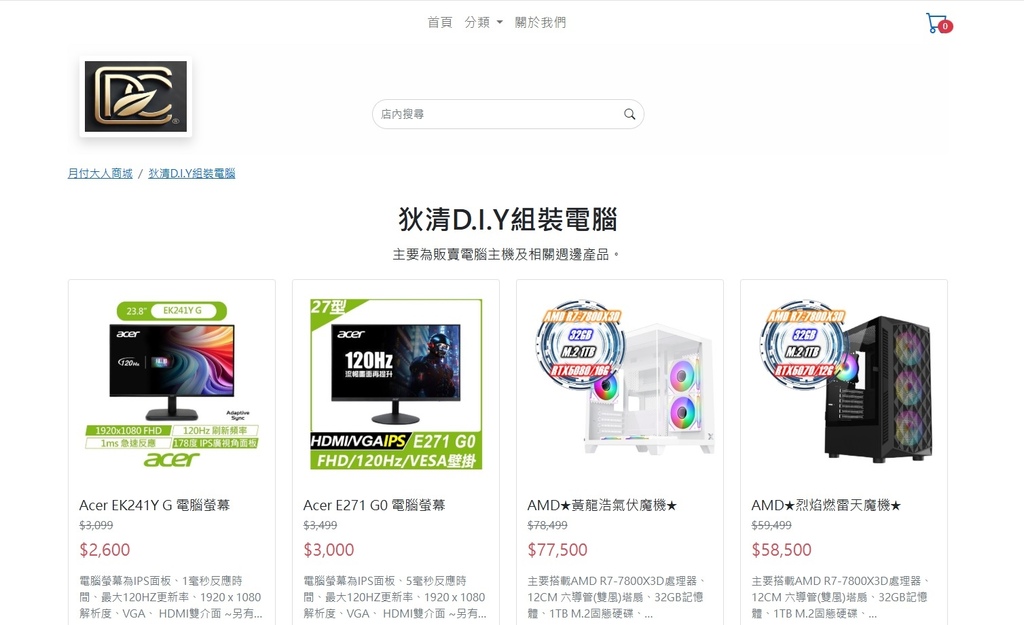Click the $2,600 sale price

104,550
